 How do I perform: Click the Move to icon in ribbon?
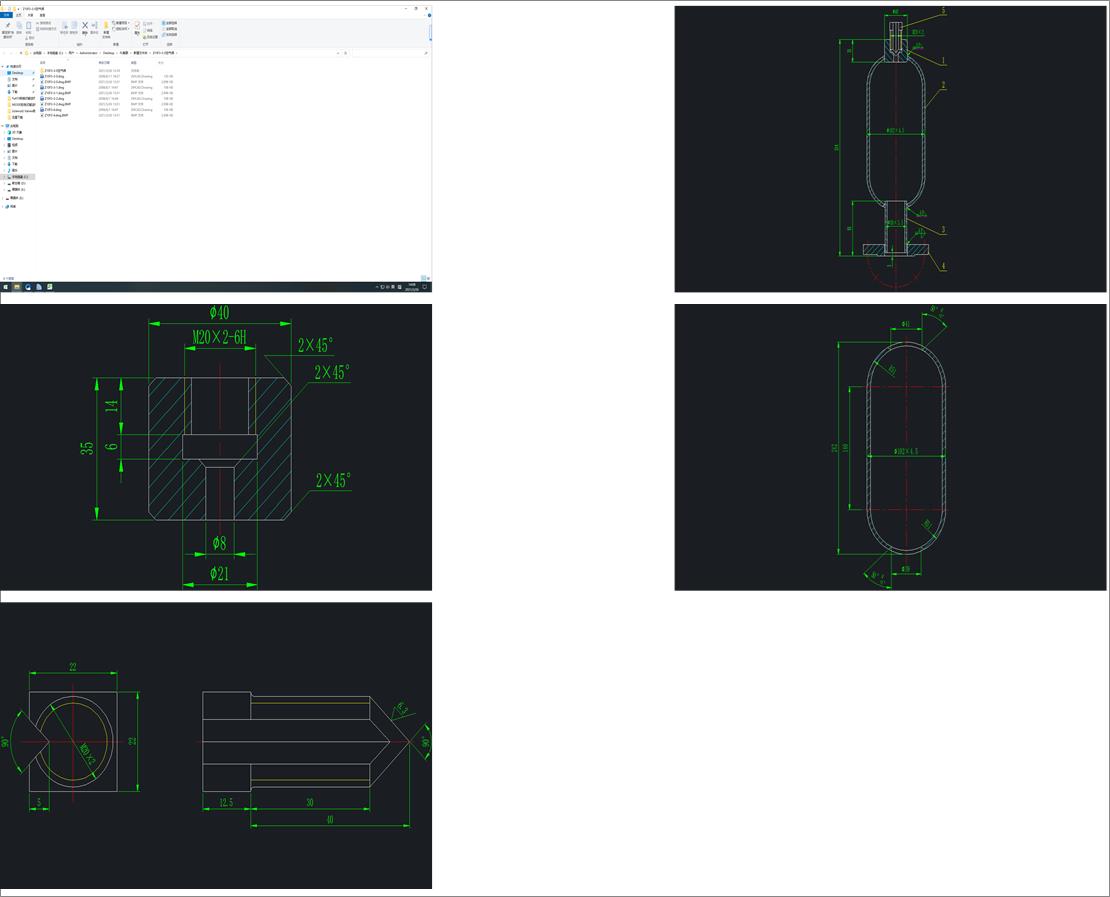click(64, 28)
